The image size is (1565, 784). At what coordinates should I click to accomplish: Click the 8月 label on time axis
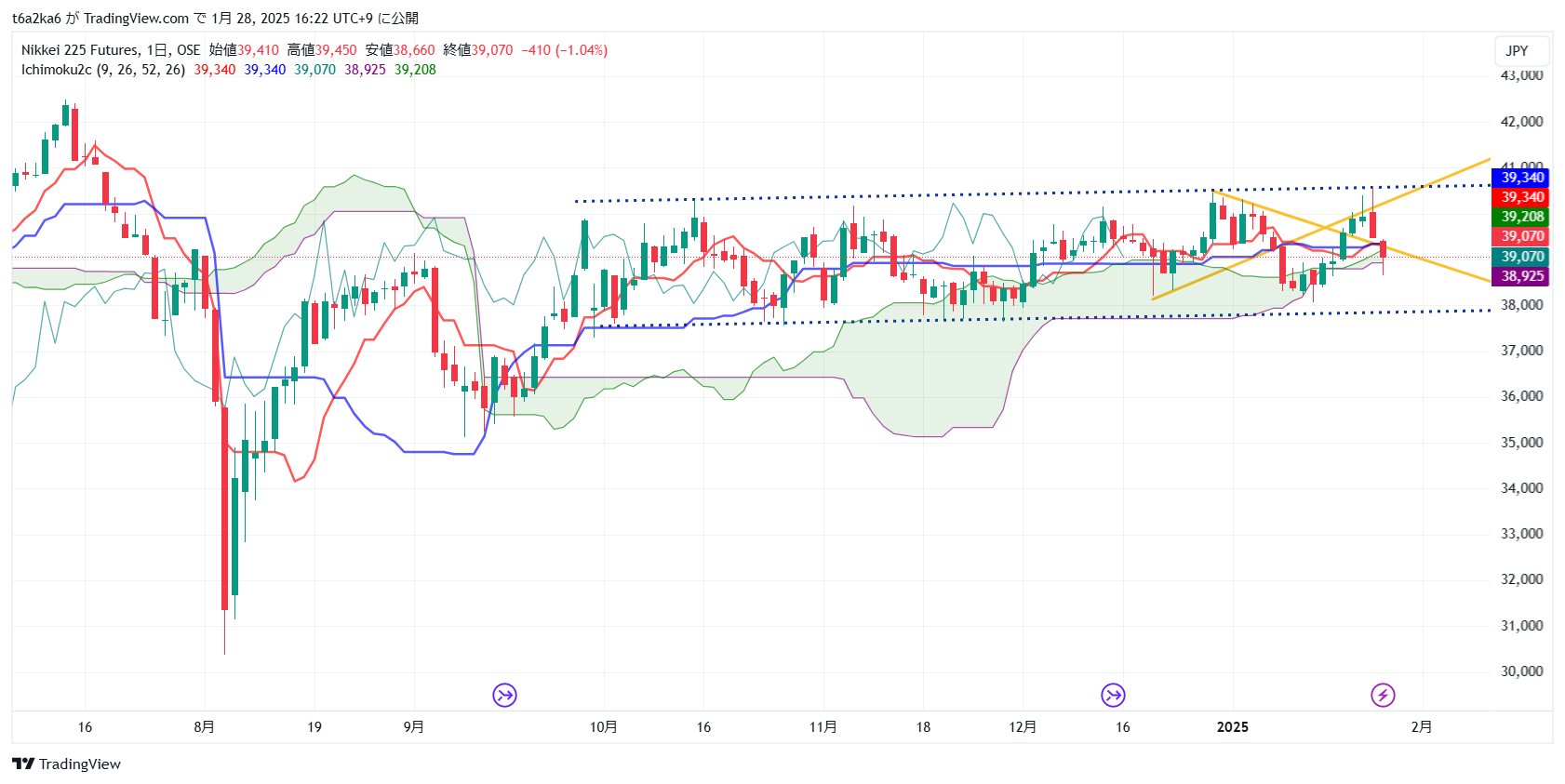point(204,727)
